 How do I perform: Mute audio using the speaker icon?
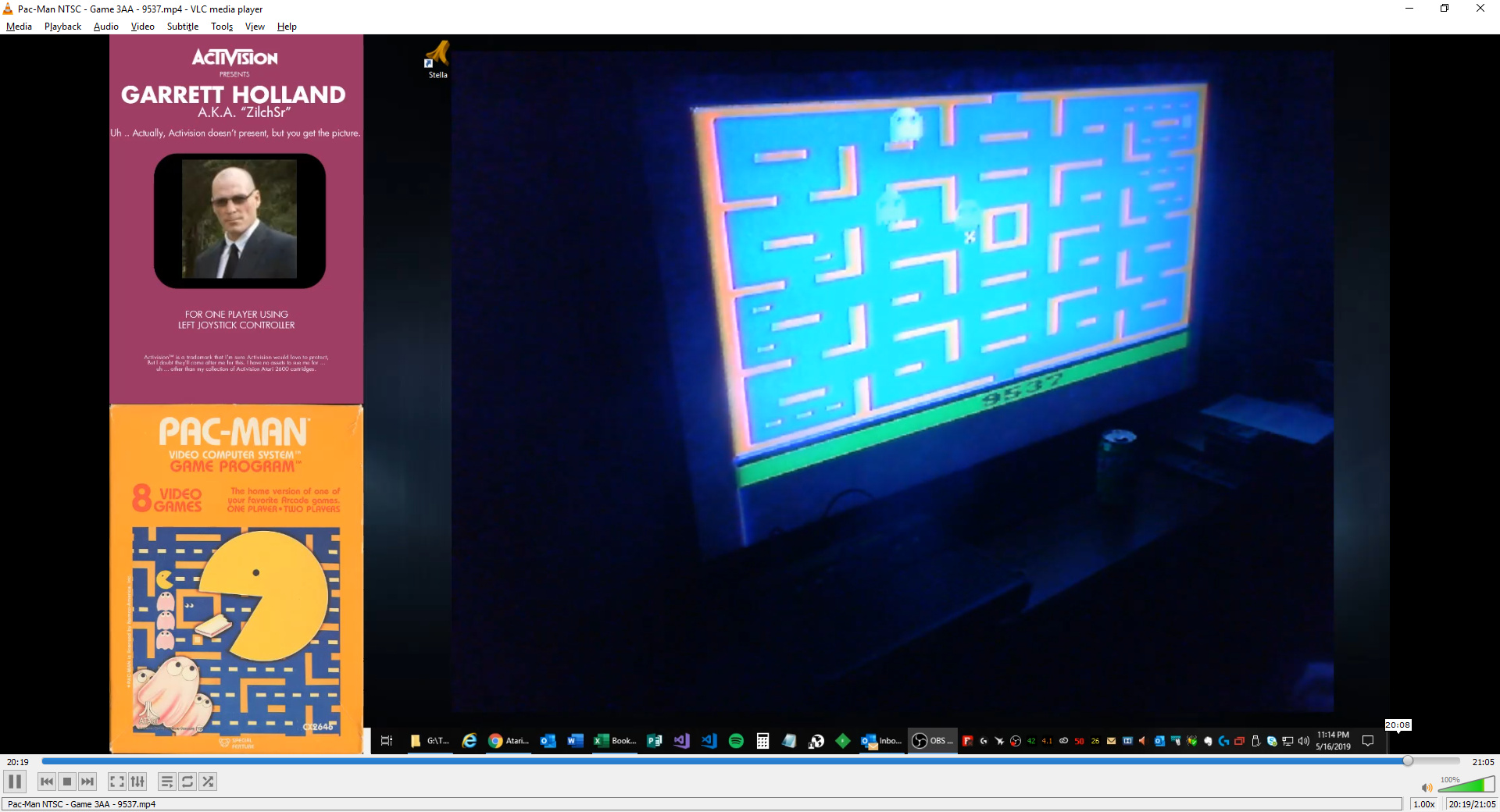pos(1427,787)
